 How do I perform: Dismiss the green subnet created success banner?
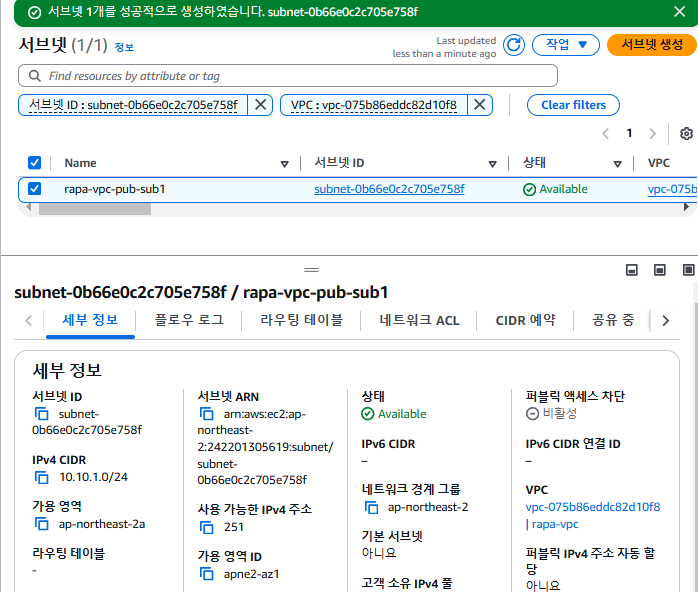(679, 12)
